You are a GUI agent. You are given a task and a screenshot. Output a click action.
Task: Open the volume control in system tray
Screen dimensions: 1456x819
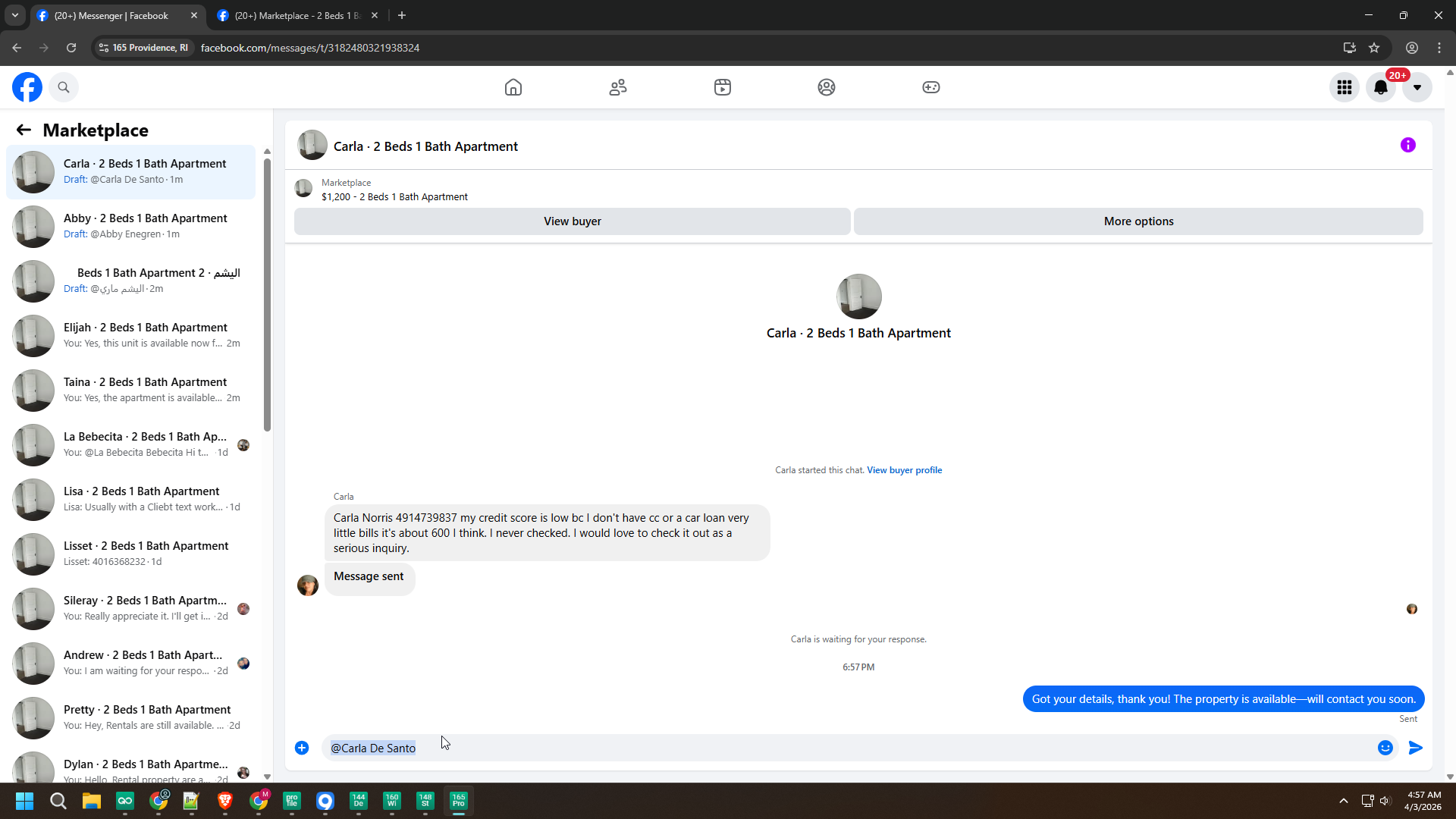1385,801
